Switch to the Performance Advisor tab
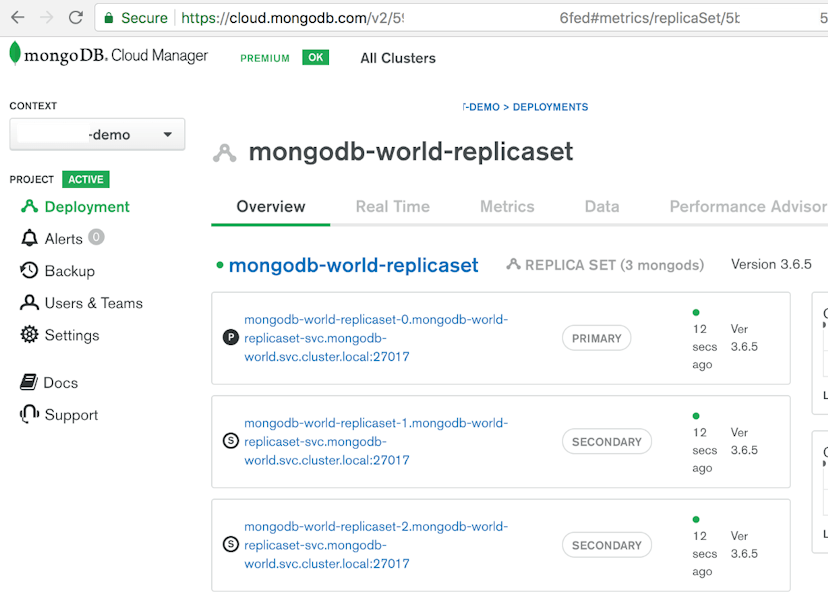Image resolution: width=828 pixels, height=600 pixels. tap(748, 207)
